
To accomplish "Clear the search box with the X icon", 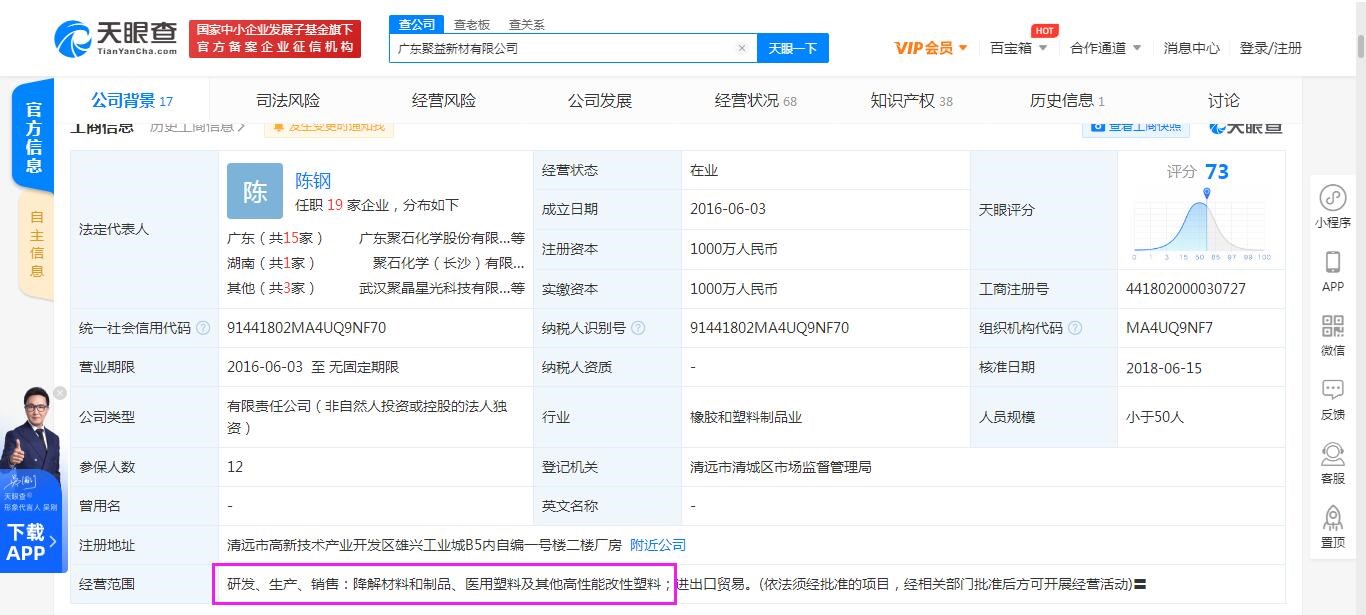I will [x=742, y=48].
